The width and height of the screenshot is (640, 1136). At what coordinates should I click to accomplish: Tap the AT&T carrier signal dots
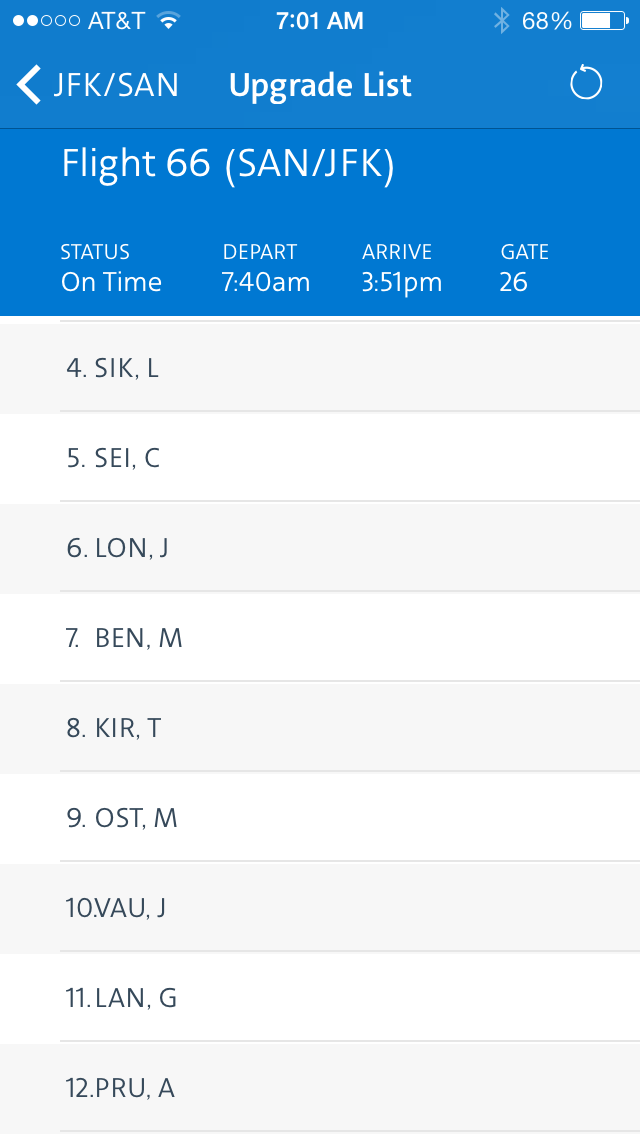[x=46, y=21]
